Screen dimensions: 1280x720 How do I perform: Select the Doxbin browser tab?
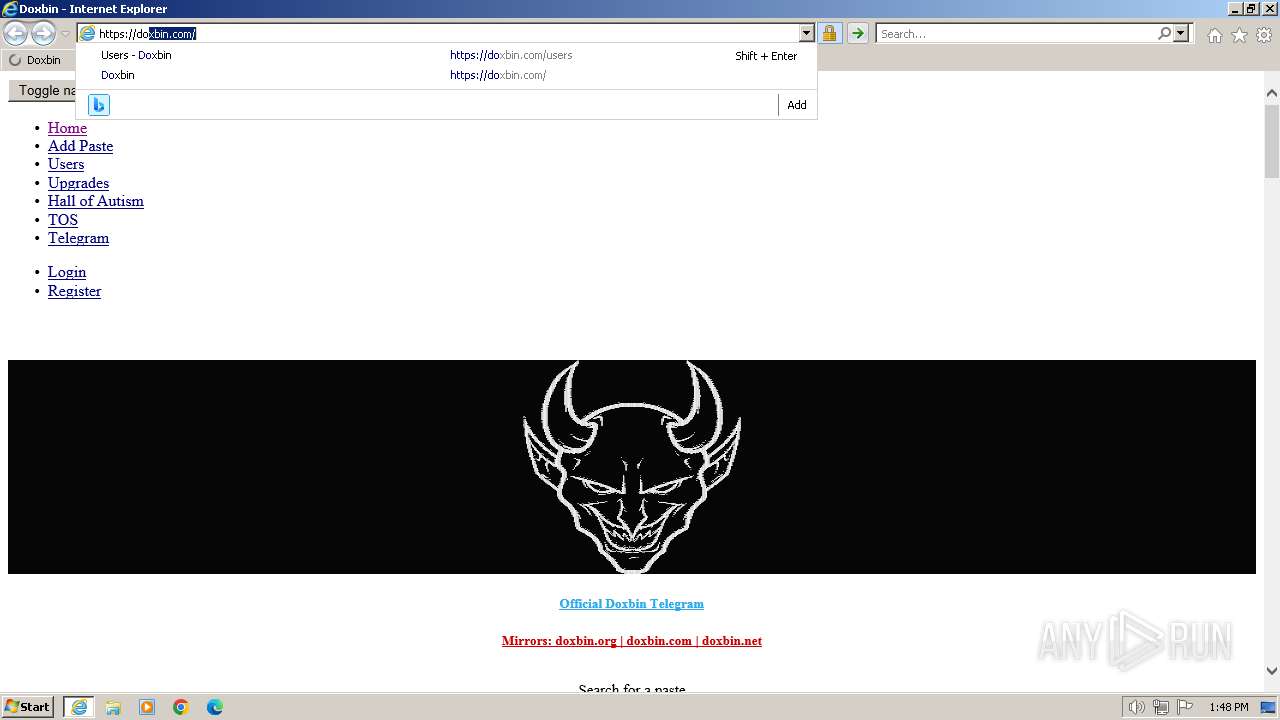[x=38, y=60]
